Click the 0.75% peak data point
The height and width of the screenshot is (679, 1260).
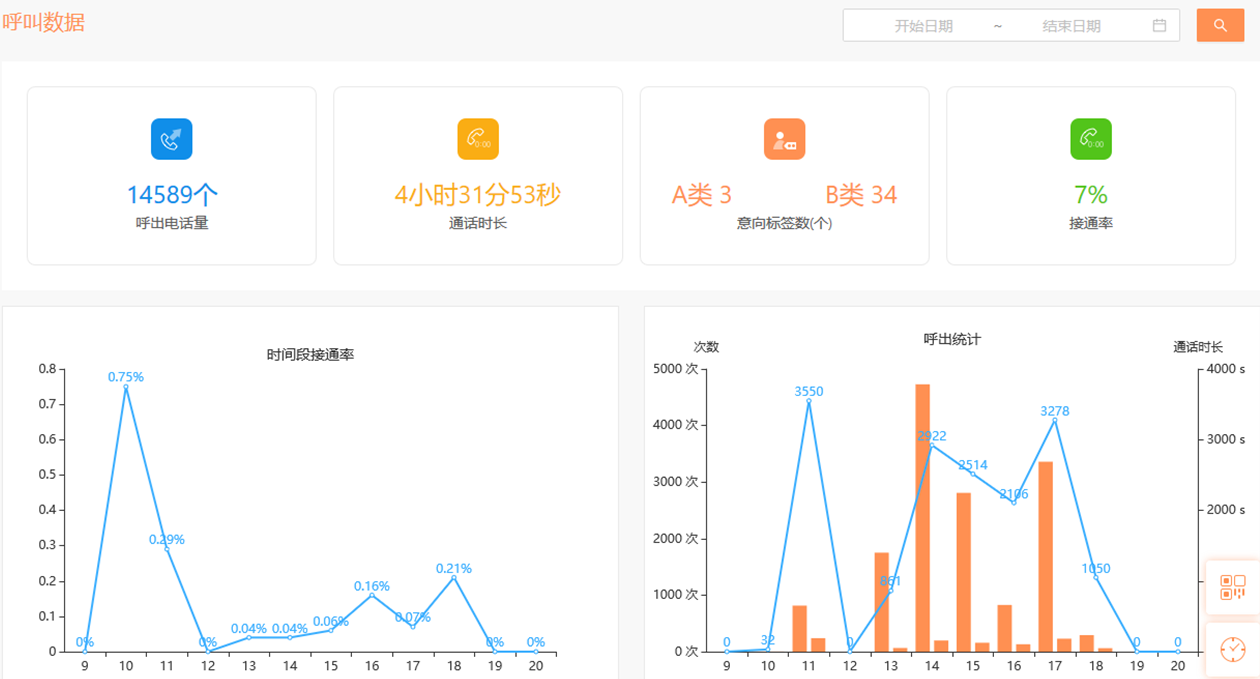[x=126, y=387]
